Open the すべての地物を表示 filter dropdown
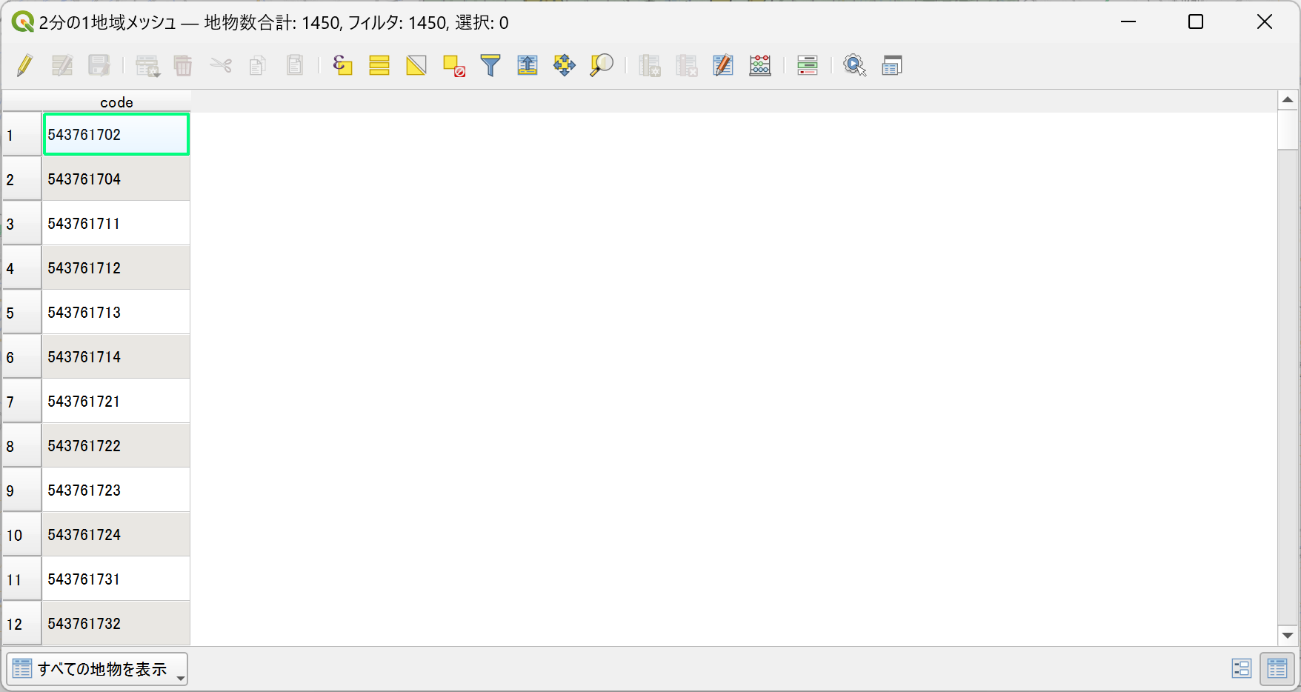 click(x=97, y=669)
